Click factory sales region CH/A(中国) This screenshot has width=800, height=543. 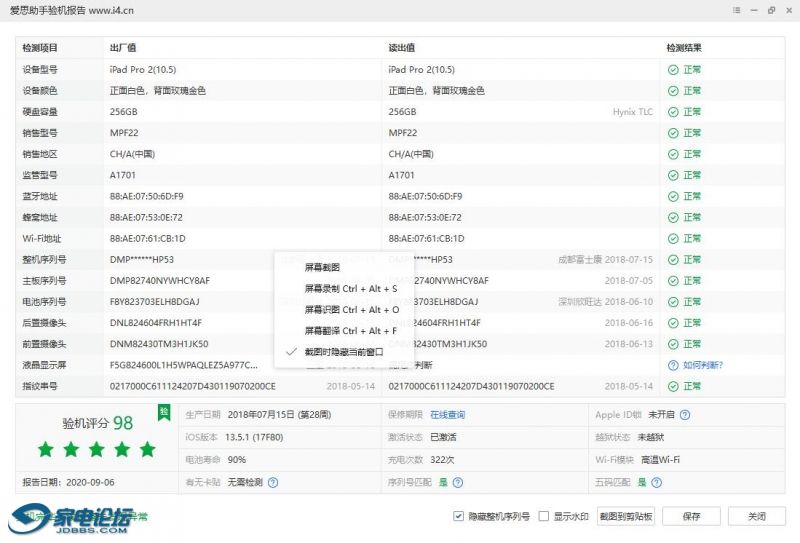point(132,154)
